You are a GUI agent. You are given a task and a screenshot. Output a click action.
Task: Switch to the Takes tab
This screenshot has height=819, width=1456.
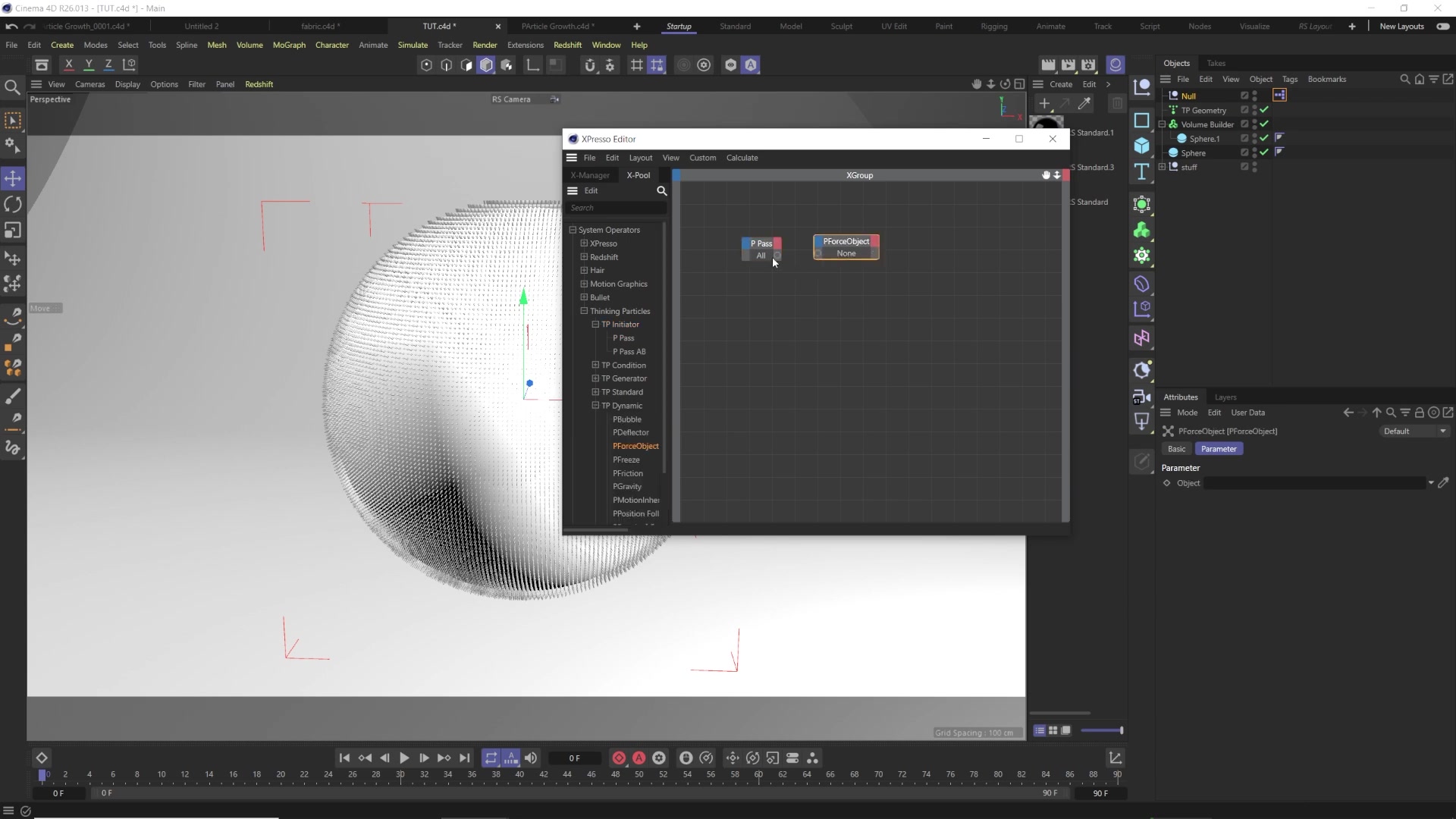1219,63
